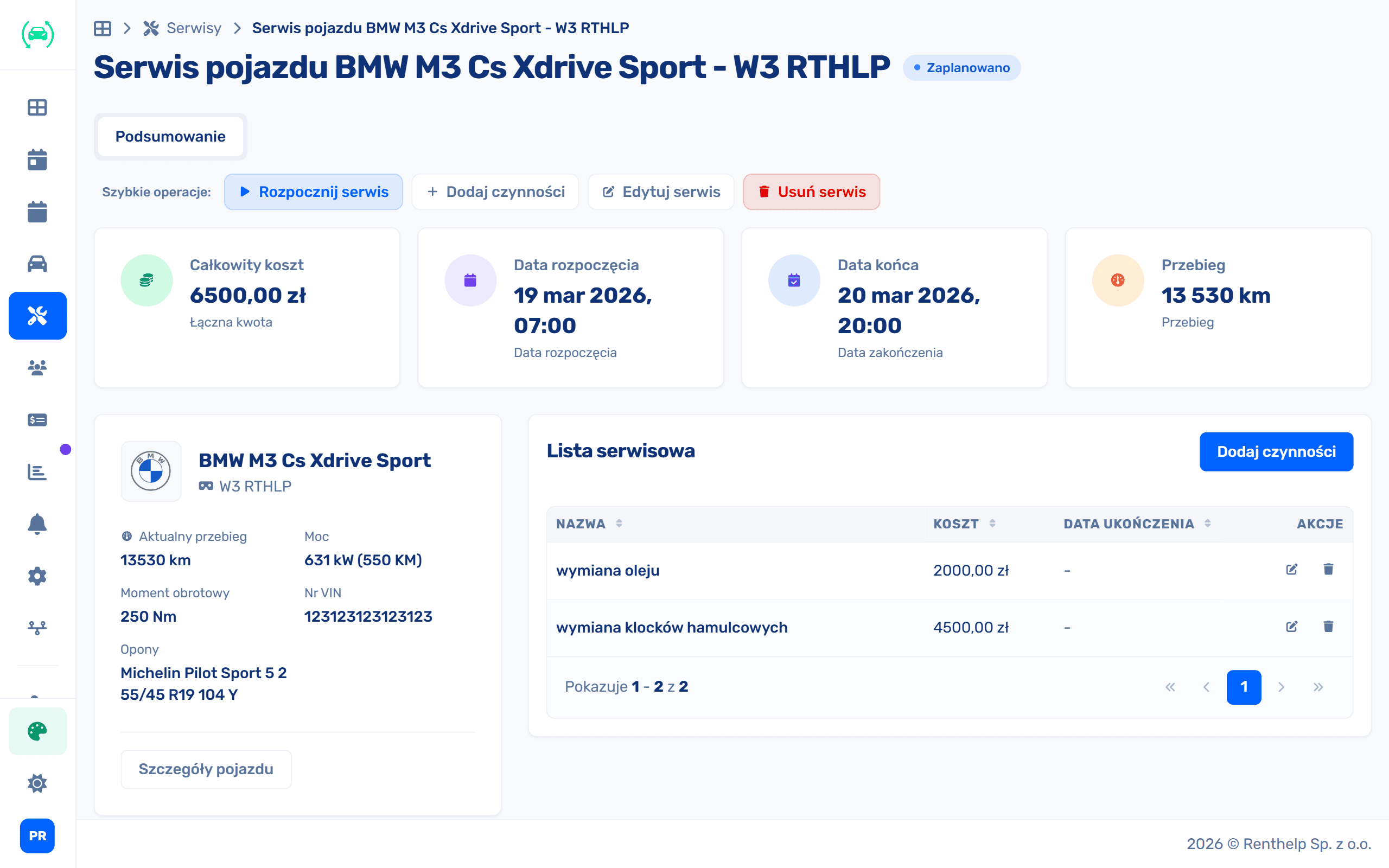This screenshot has width=1389, height=868.
Task: Edit the wymiana oleju row
Action: click(x=1292, y=570)
